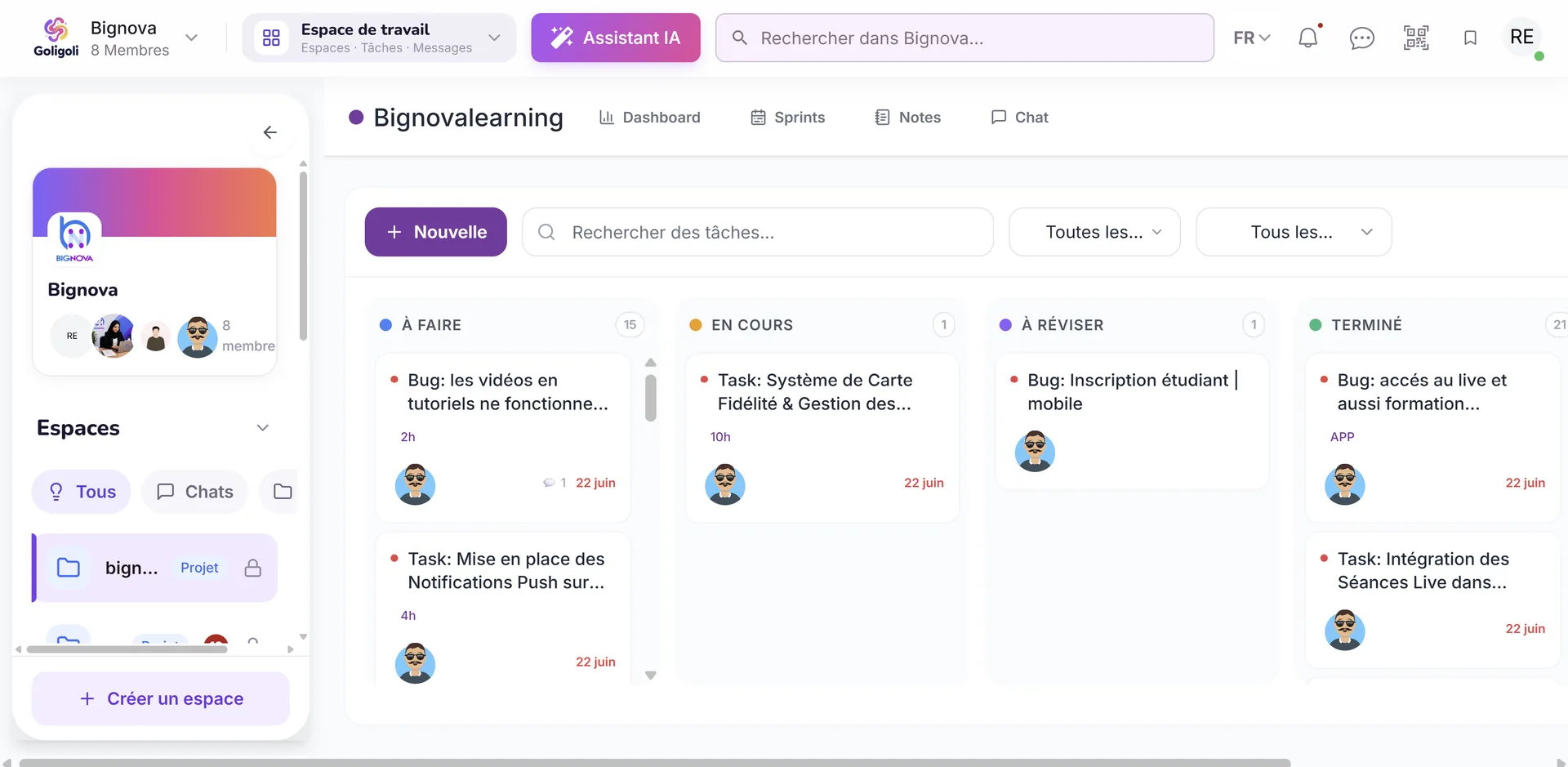Collapse the Espaces section chevron

(x=263, y=428)
